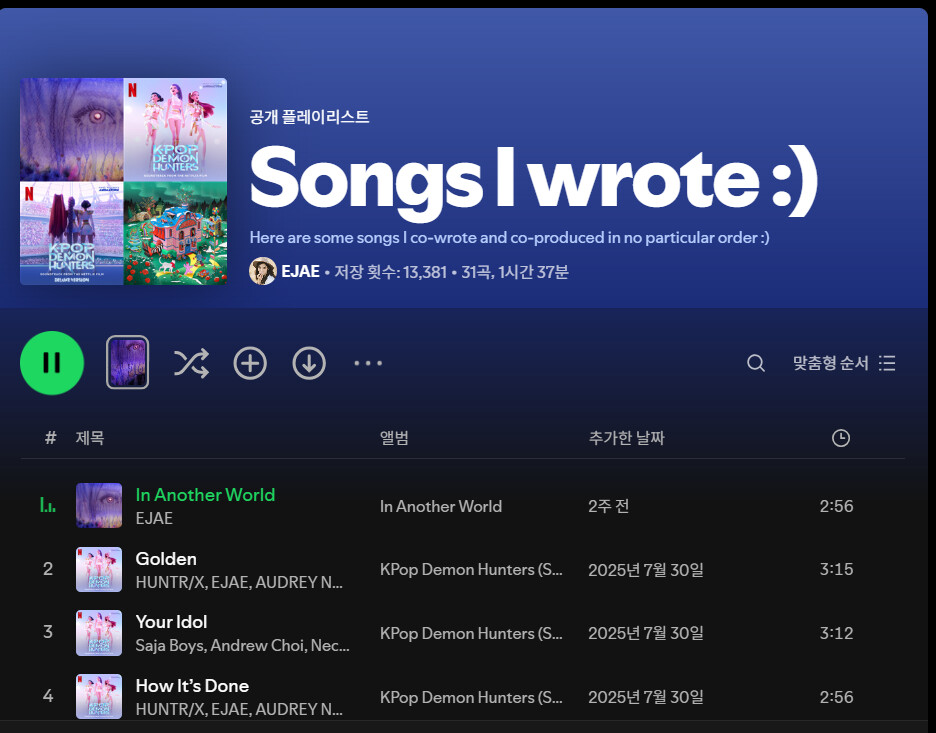
Task: Select the Your Idol song title
Action: 171,622
